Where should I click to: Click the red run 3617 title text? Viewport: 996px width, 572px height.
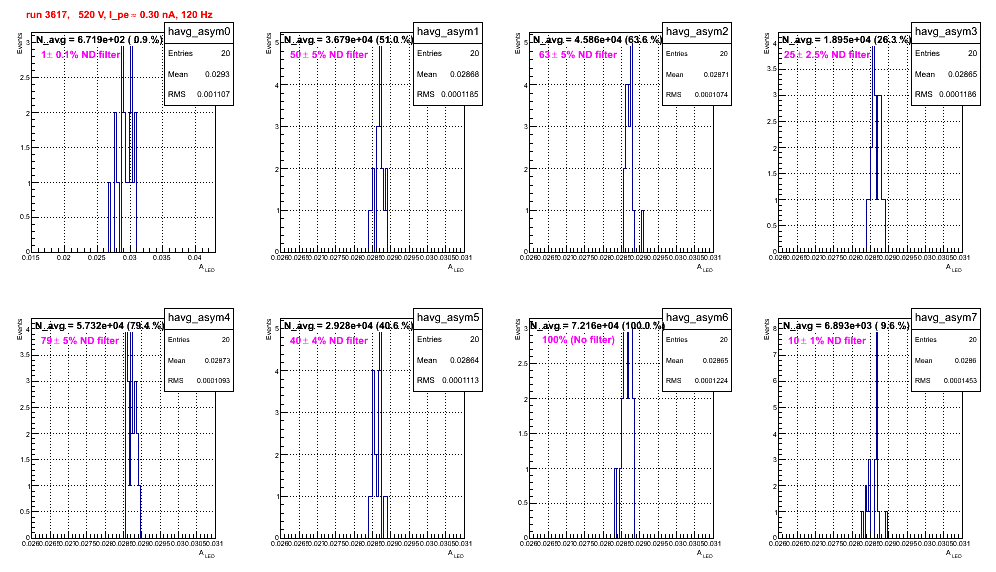click(119, 14)
